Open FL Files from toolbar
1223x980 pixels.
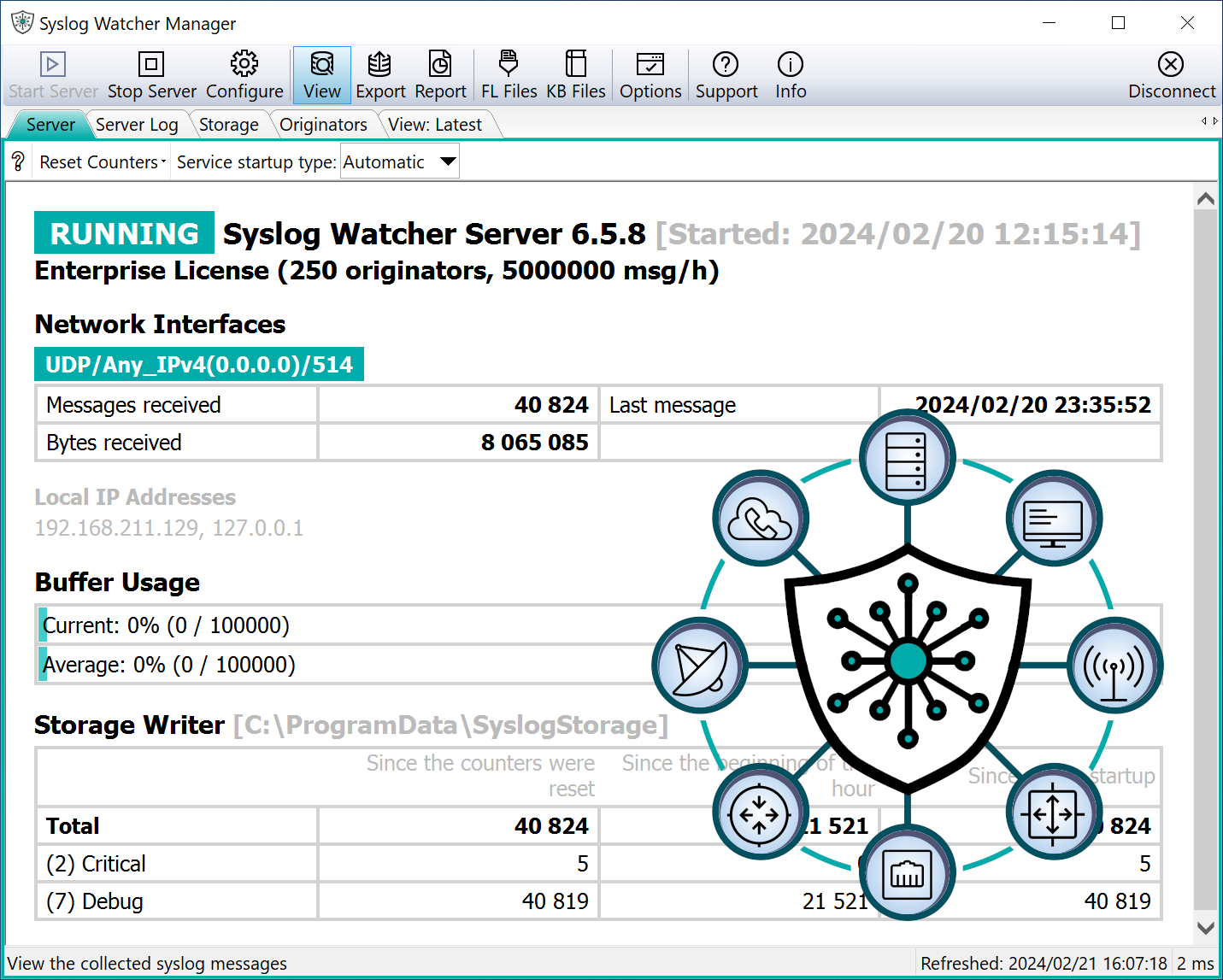pos(509,75)
